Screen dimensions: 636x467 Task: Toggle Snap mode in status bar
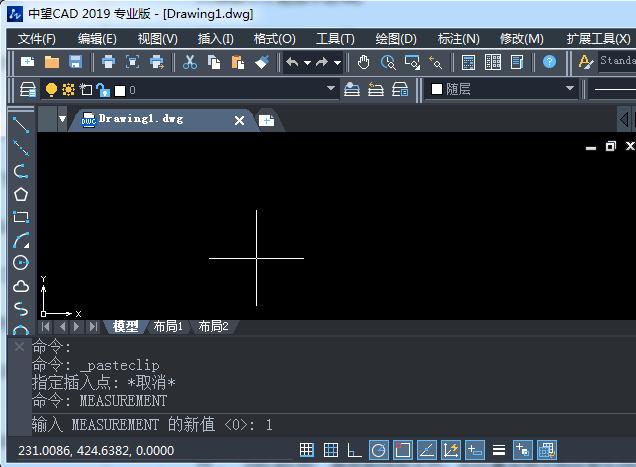(307, 450)
